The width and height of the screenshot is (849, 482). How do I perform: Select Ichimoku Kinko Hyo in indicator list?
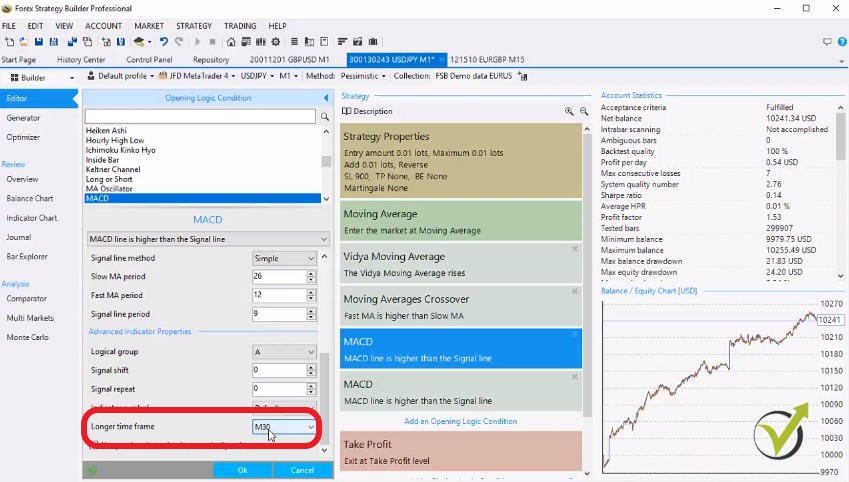point(121,150)
